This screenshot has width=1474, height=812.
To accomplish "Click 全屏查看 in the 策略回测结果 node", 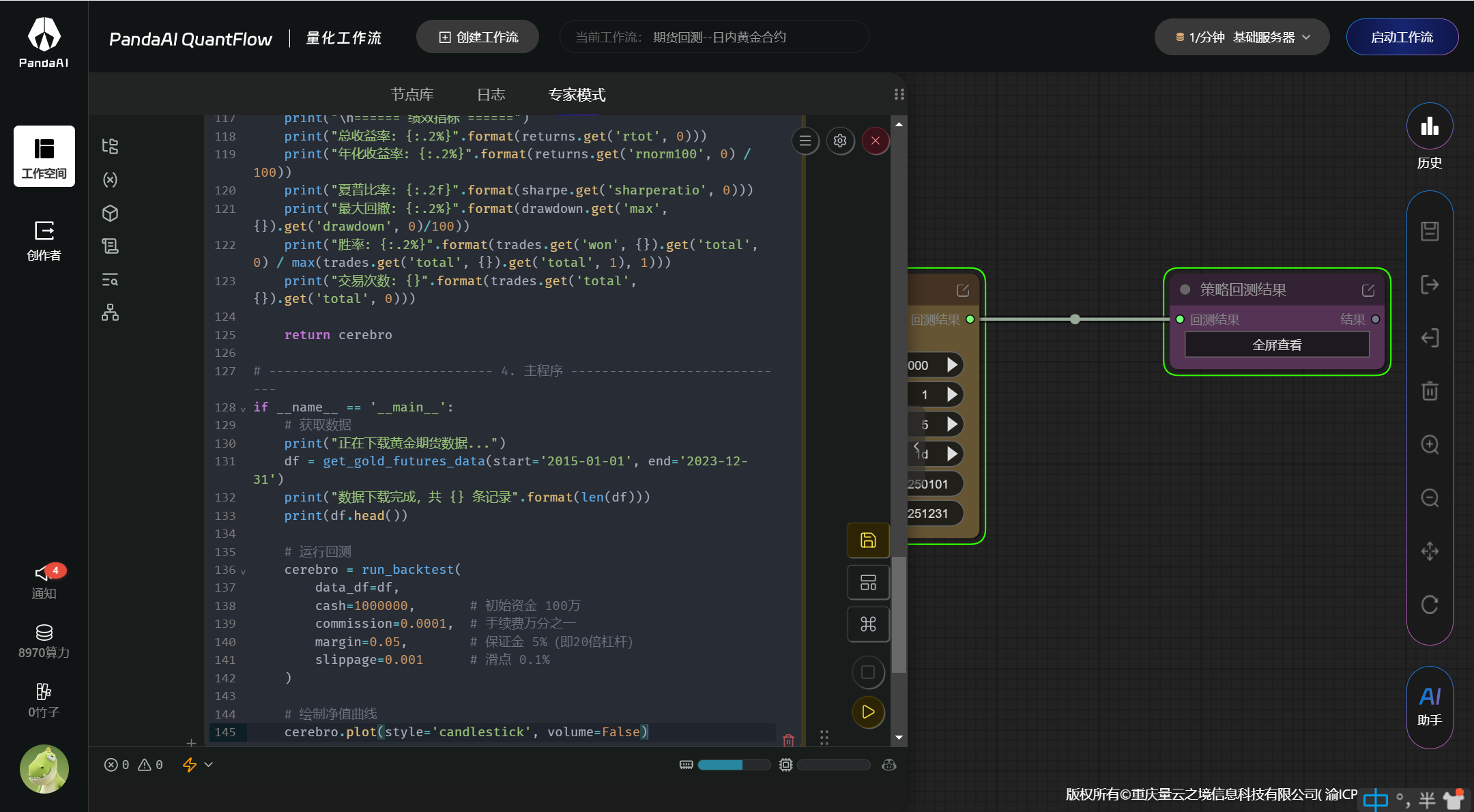I will click(x=1277, y=345).
